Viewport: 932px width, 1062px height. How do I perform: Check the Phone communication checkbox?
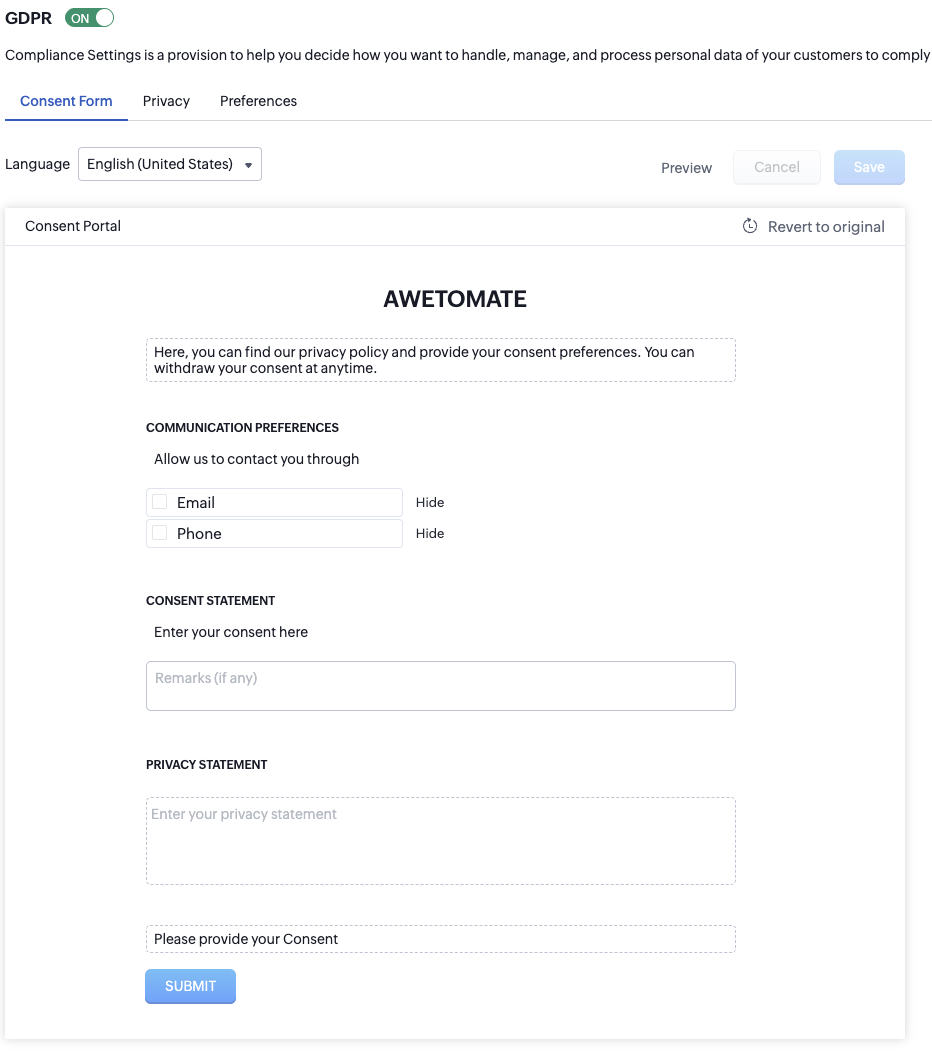tap(160, 533)
